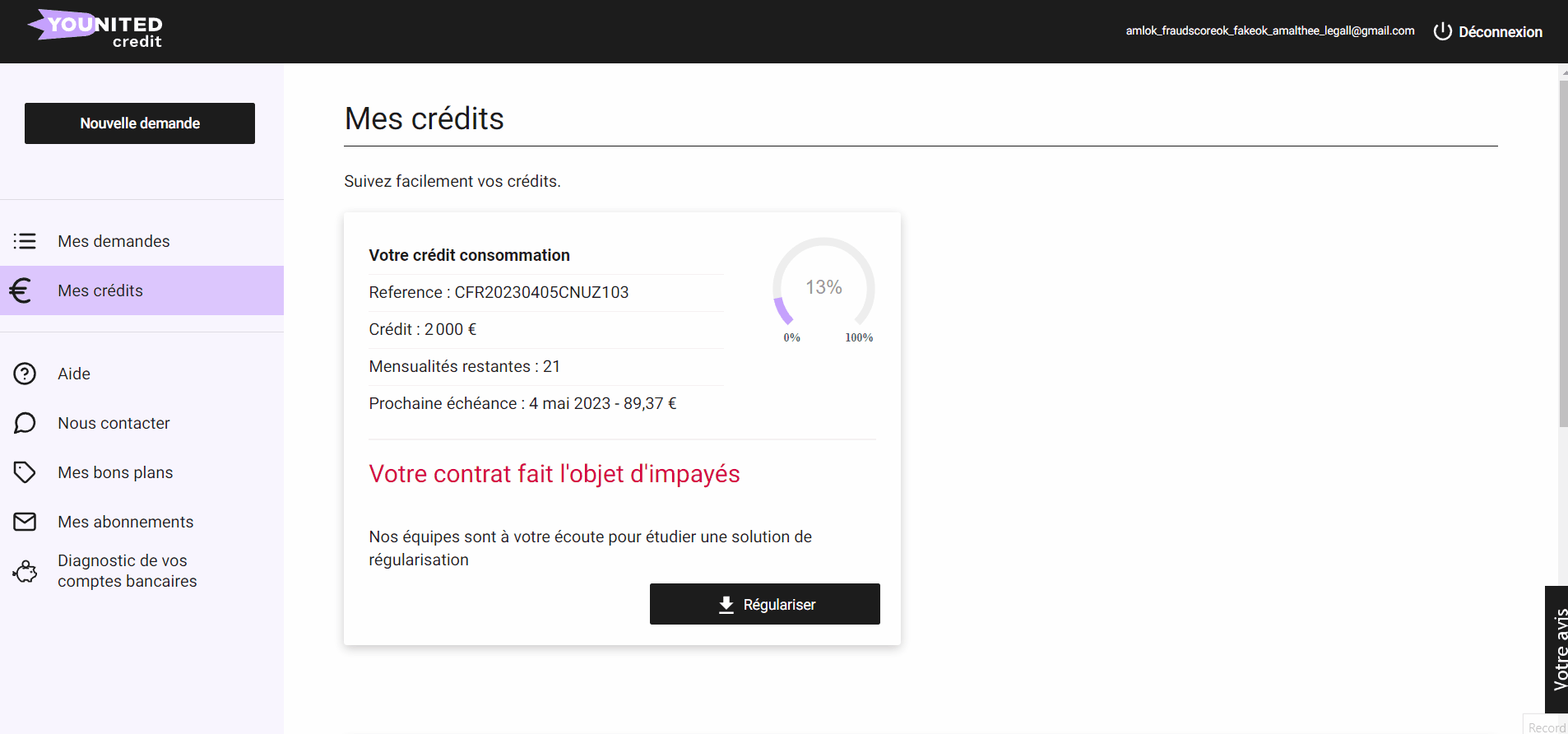Image resolution: width=1568 pixels, height=734 pixels.
Task: Click the tag icon for Mes bons plans
Action: [x=25, y=472]
